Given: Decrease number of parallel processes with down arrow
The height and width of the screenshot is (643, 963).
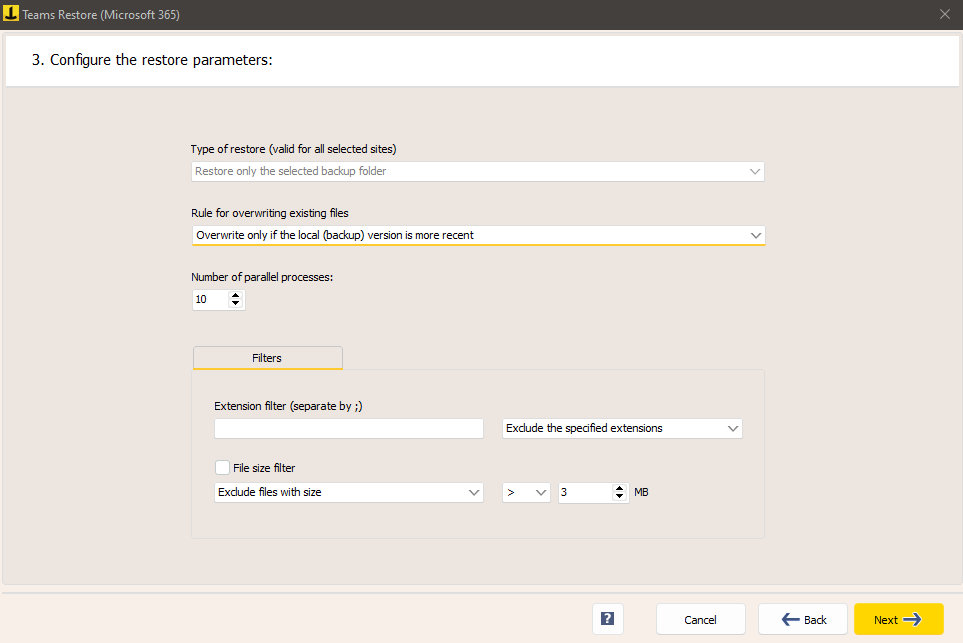Looking at the screenshot, I should click(x=235, y=303).
